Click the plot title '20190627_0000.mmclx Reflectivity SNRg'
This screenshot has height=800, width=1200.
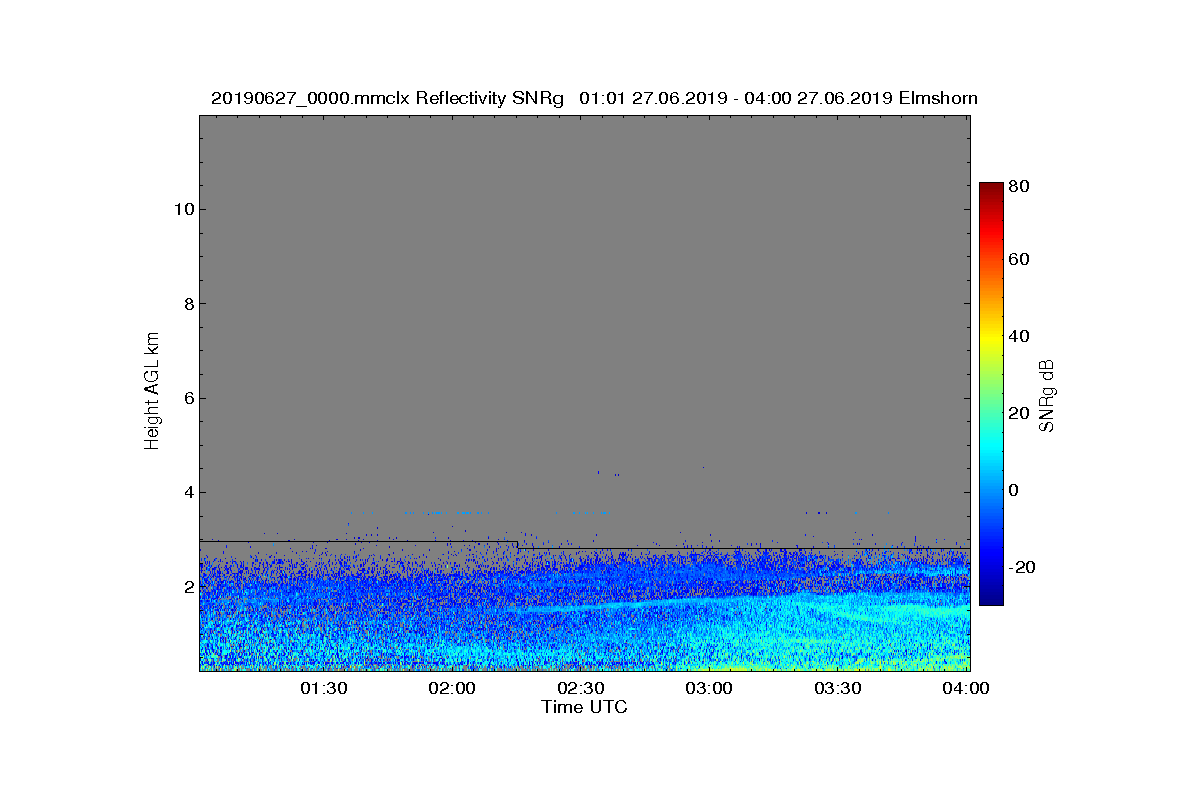pos(388,98)
